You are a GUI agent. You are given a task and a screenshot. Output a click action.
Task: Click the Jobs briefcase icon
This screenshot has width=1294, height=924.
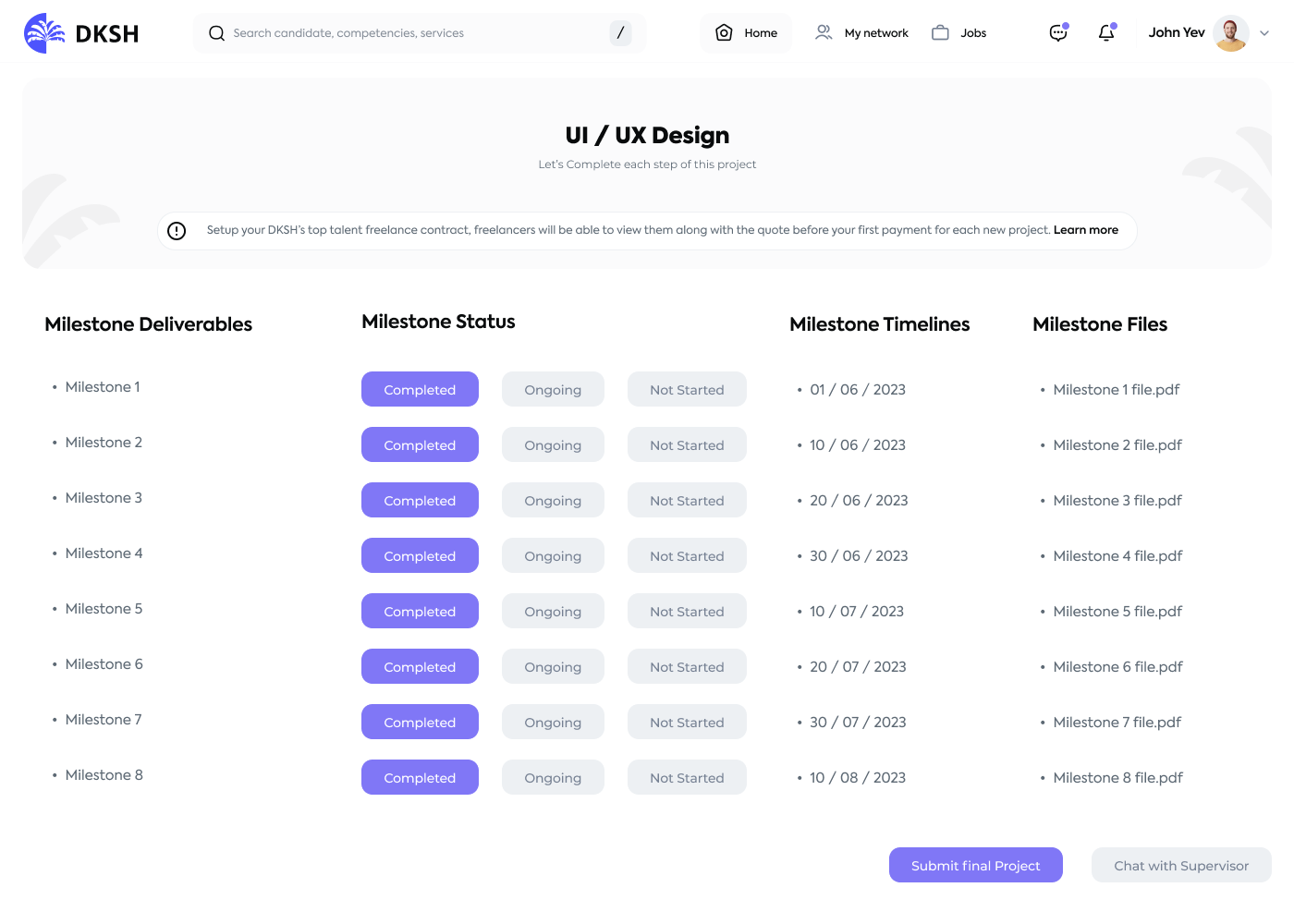pyautogui.click(x=940, y=33)
